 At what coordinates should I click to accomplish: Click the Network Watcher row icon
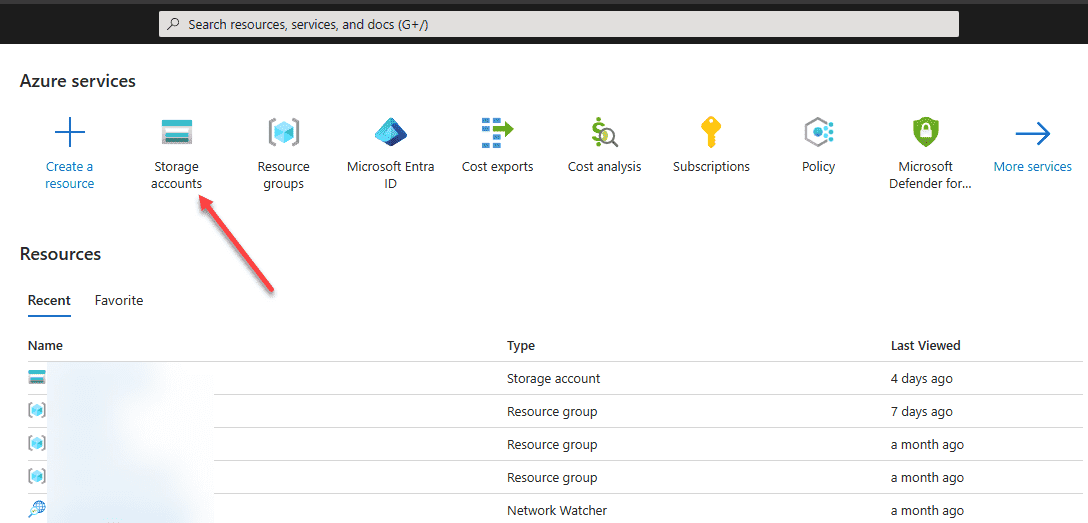pyautogui.click(x=37, y=510)
